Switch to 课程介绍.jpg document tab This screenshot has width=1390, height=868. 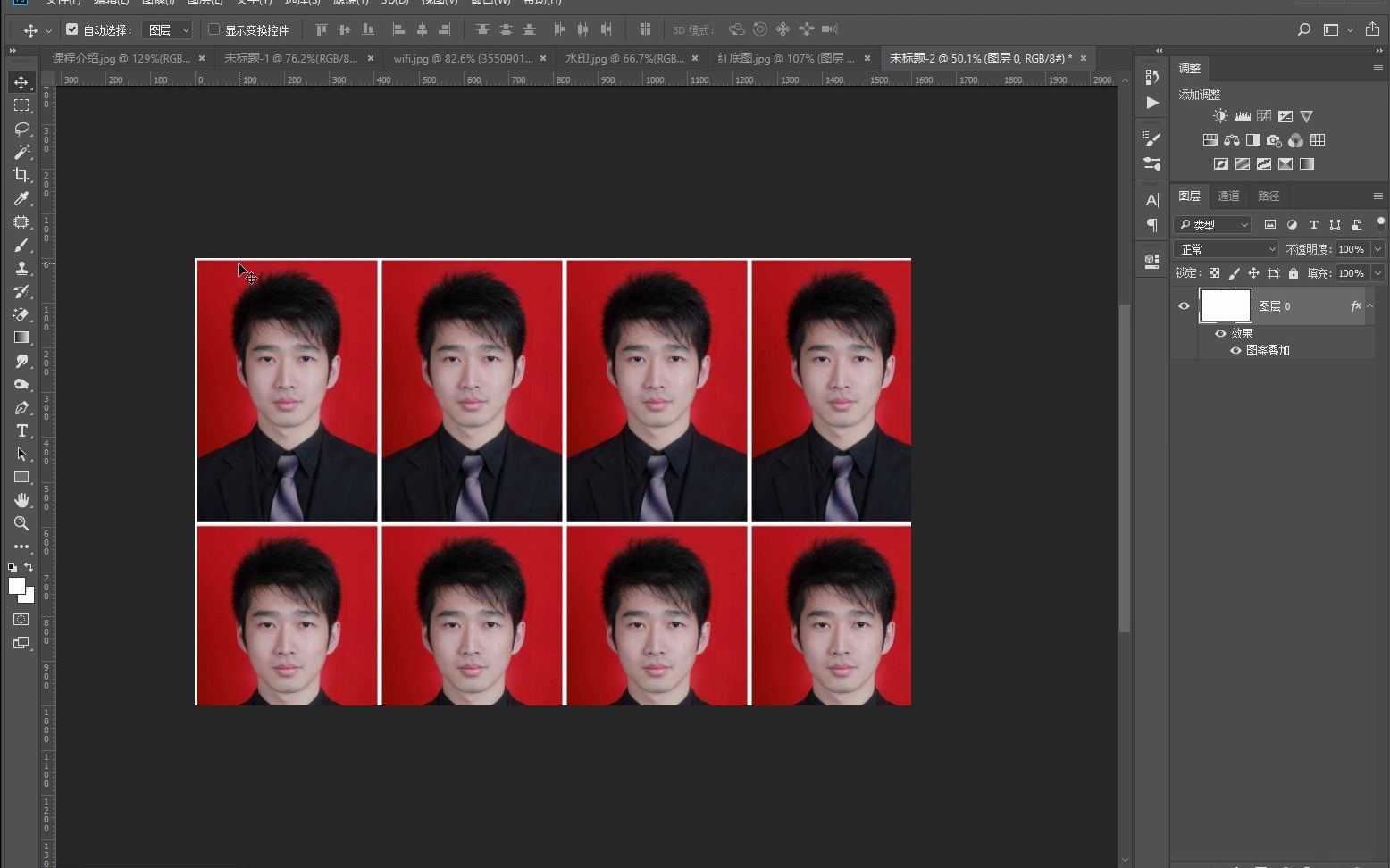pyautogui.click(x=121, y=58)
